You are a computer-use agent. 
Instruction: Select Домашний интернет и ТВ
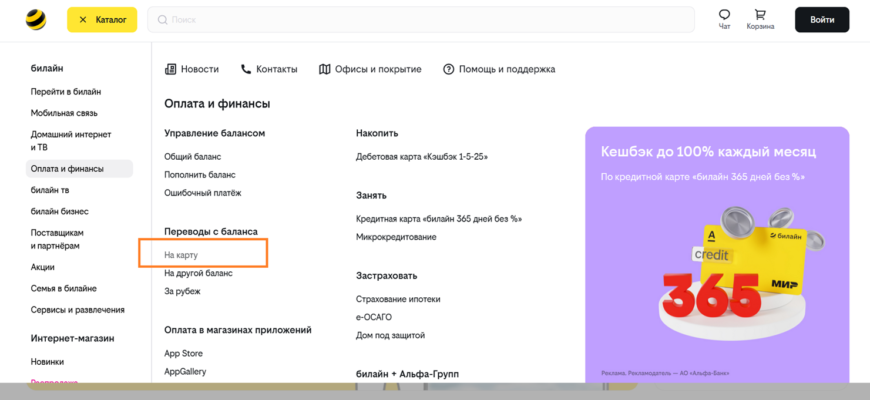pos(71,141)
